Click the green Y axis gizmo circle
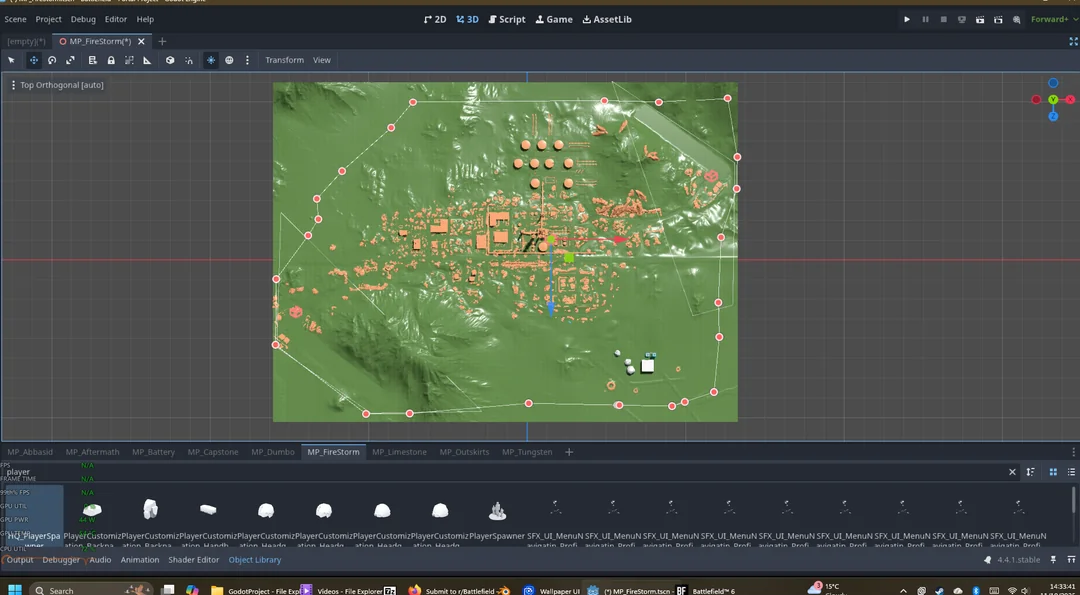Image resolution: width=1080 pixels, height=595 pixels. pyautogui.click(x=1053, y=100)
